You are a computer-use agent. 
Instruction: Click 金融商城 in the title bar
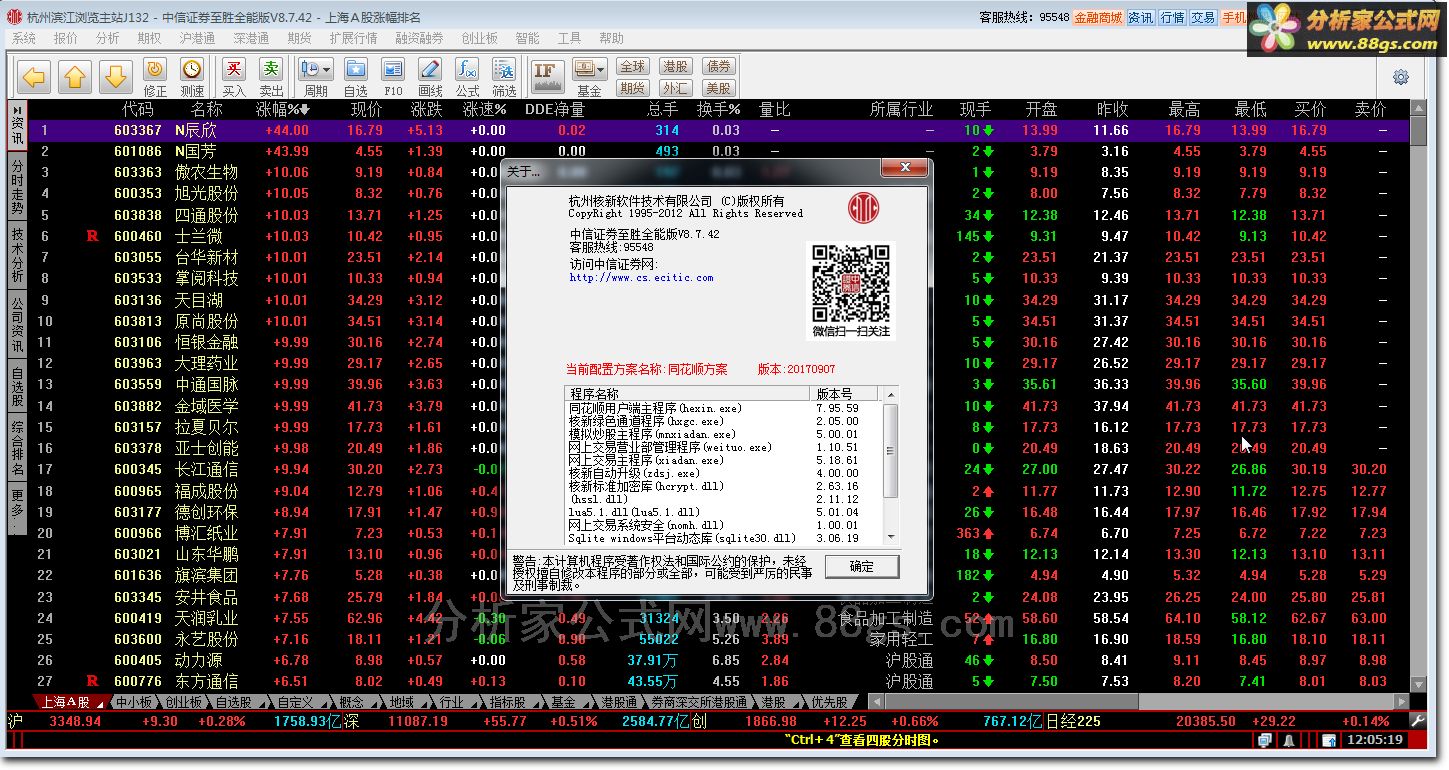tap(1098, 17)
